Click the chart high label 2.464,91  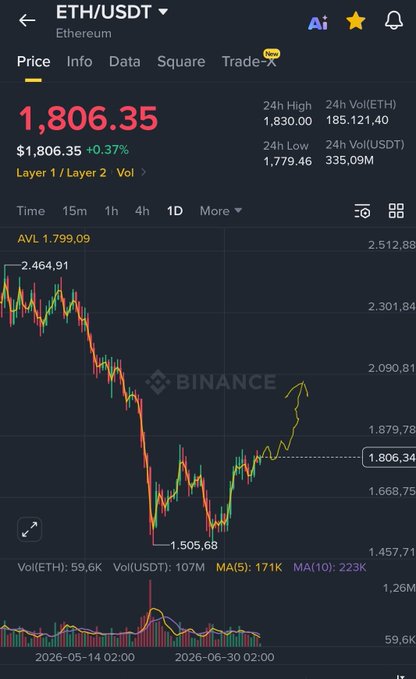click(x=45, y=265)
